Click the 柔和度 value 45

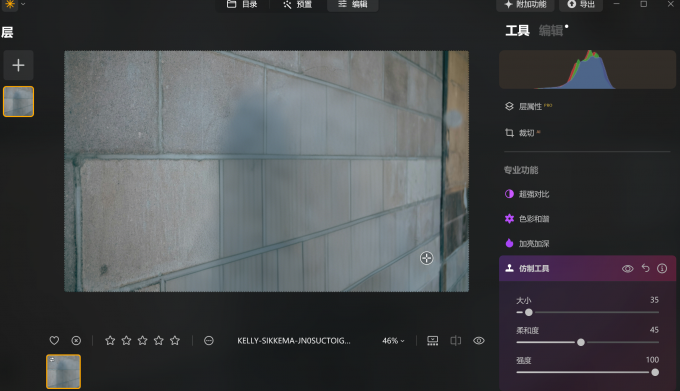pyautogui.click(x=654, y=330)
